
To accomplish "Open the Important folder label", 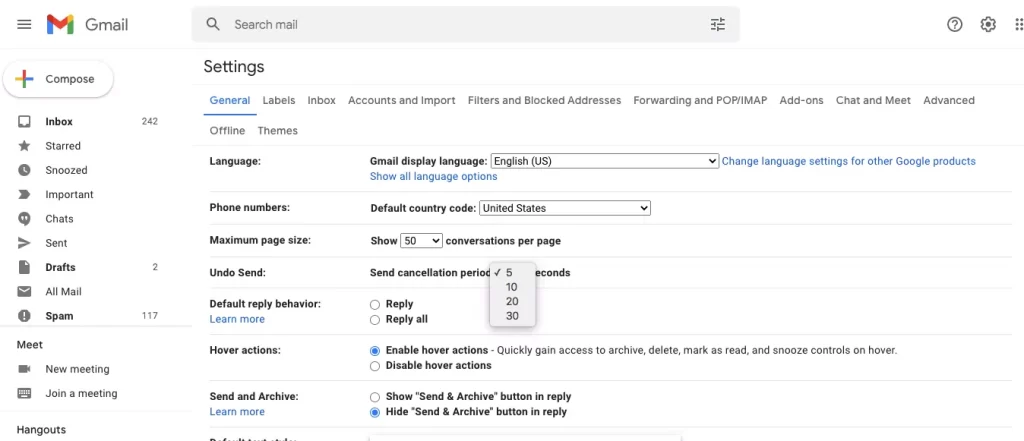I will click(69, 195).
